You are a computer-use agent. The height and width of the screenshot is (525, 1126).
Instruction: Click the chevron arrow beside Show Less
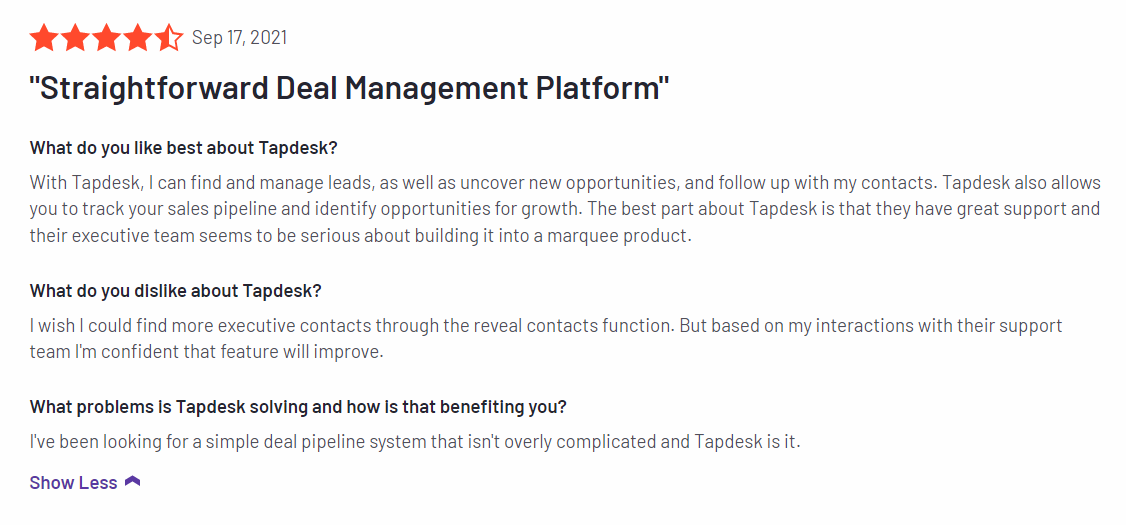[133, 482]
